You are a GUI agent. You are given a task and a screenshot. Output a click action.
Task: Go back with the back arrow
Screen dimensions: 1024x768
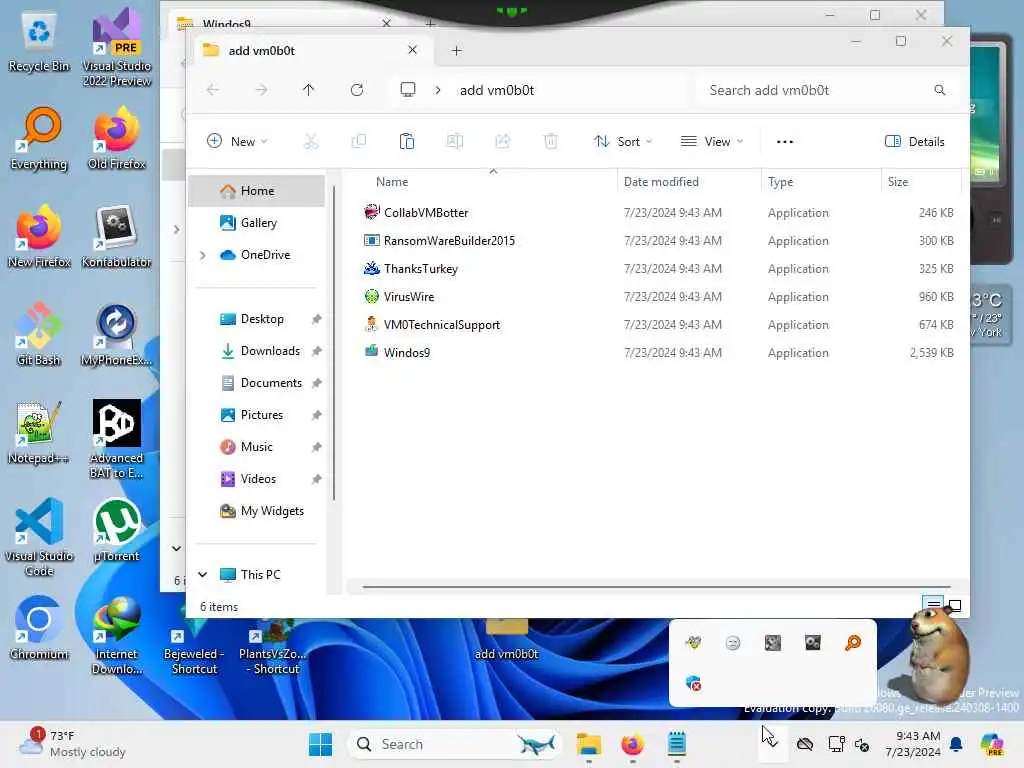click(213, 89)
